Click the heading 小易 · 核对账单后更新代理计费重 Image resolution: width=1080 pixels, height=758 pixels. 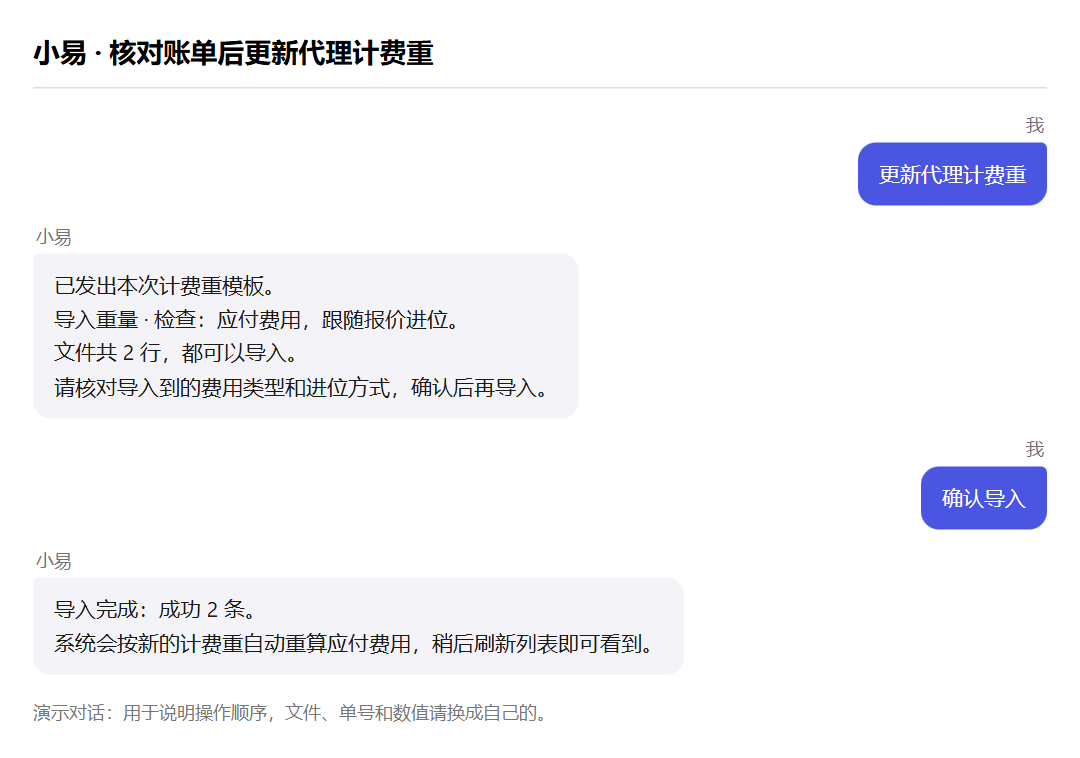tap(233, 53)
